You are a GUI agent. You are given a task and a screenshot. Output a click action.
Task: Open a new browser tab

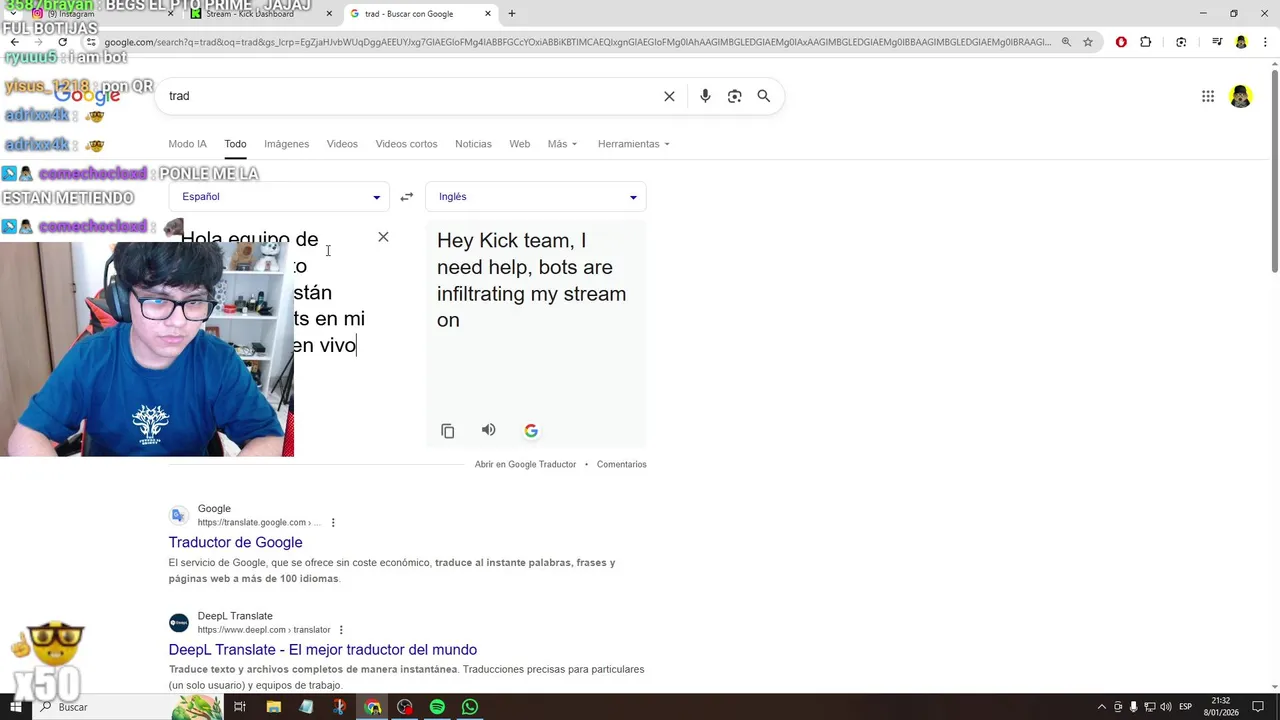(x=512, y=14)
